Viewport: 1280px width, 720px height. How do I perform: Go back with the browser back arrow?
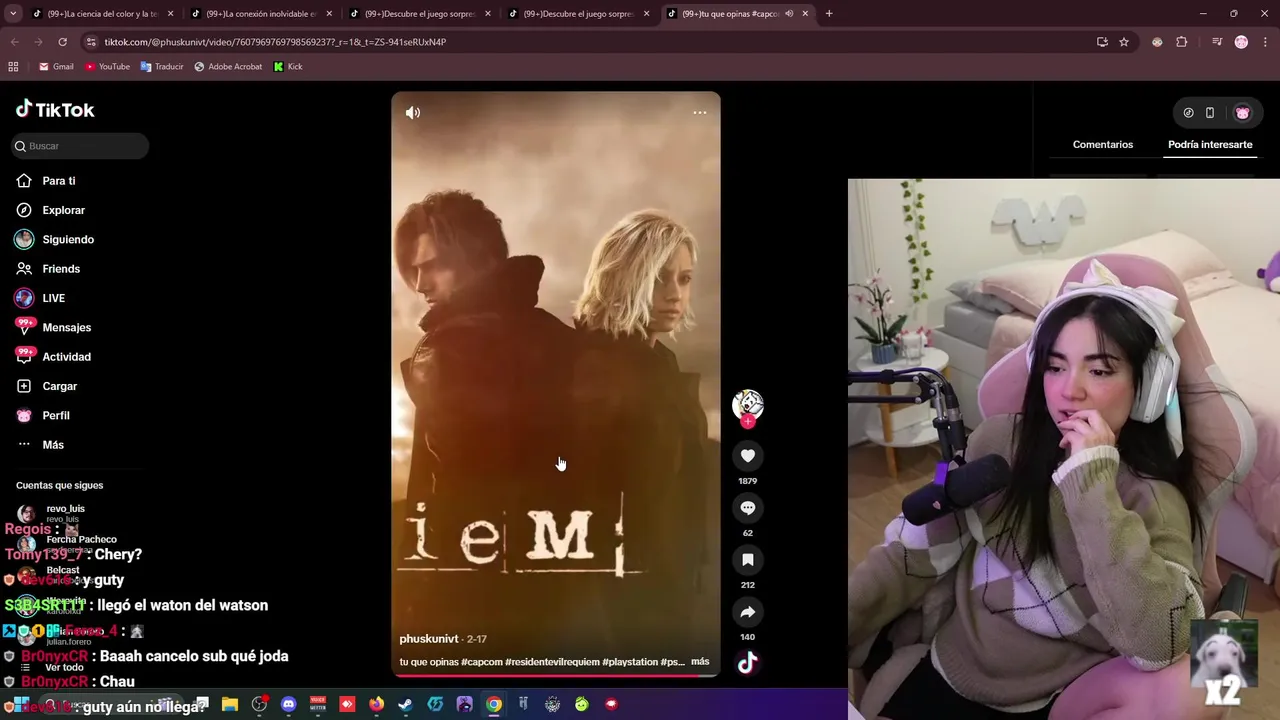pyautogui.click(x=14, y=42)
